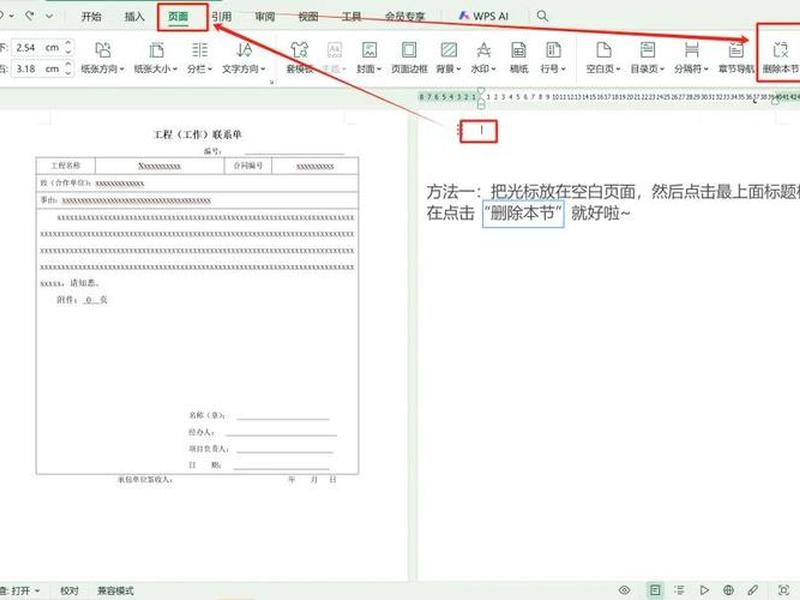Click 校对 (Proofread) in the status bar
800x600 pixels.
click(69, 590)
